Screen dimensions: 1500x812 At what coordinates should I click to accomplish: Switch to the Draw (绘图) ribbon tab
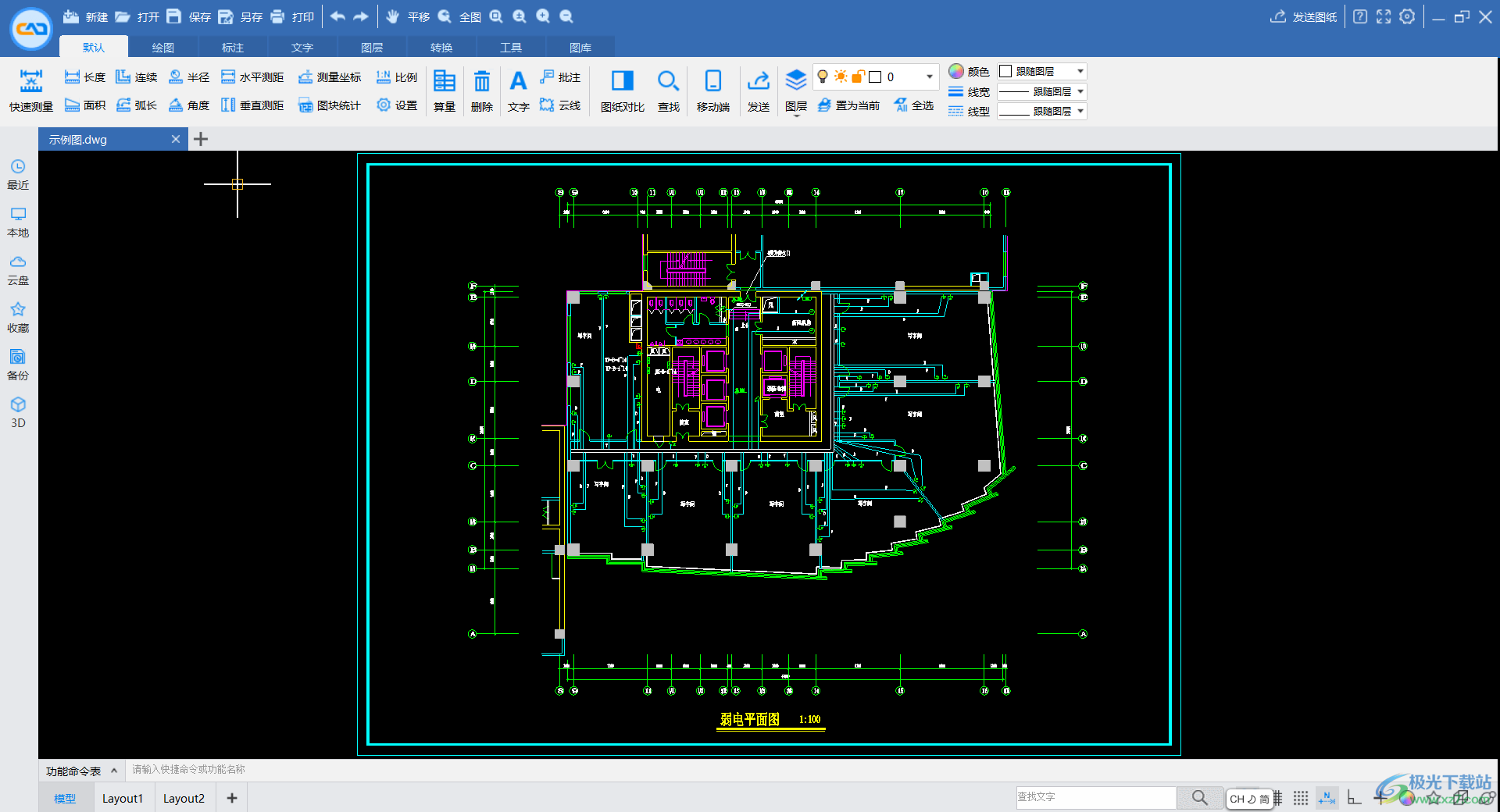point(162,48)
